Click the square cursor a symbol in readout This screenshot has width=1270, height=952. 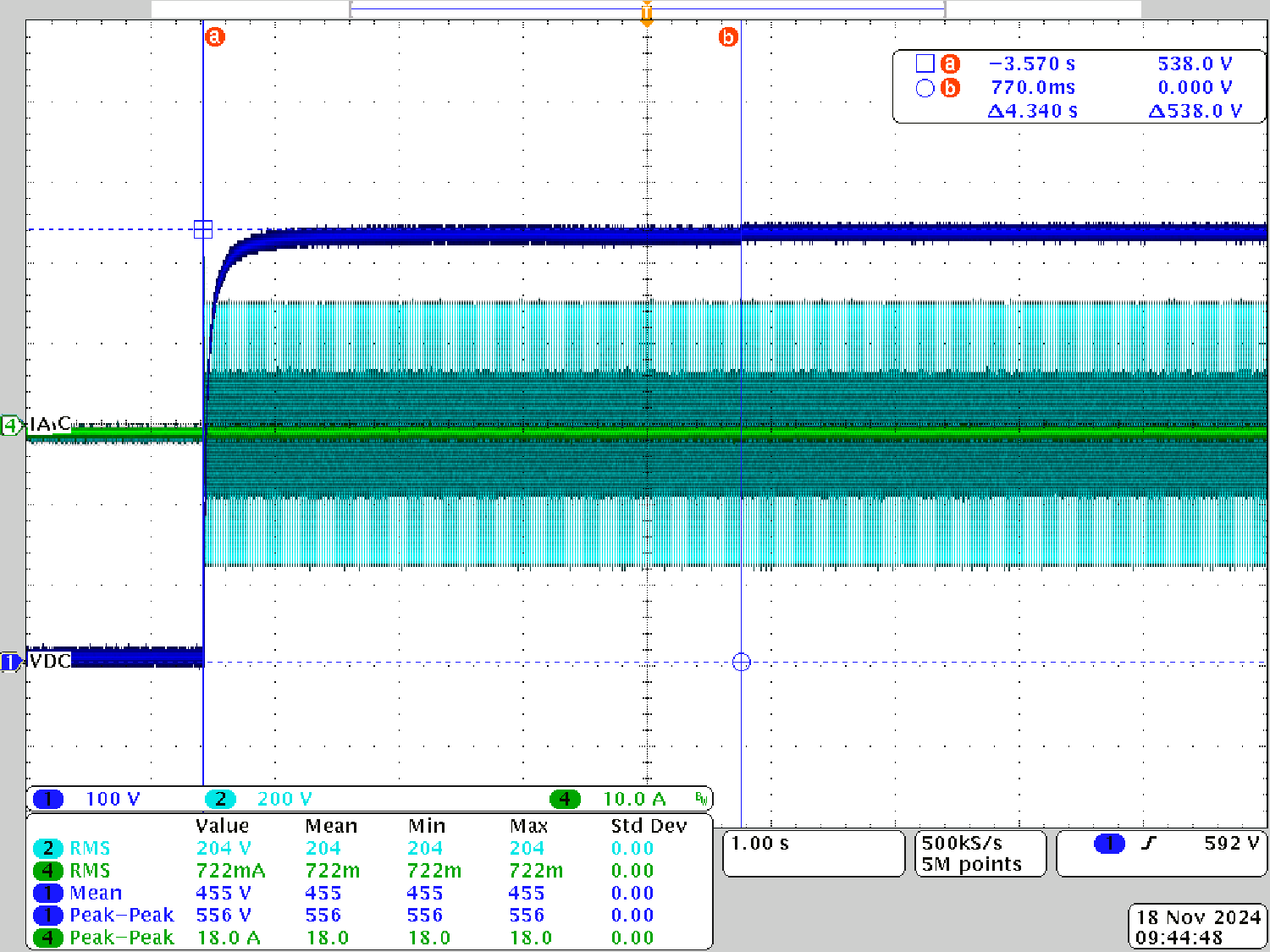click(x=925, y=63)
